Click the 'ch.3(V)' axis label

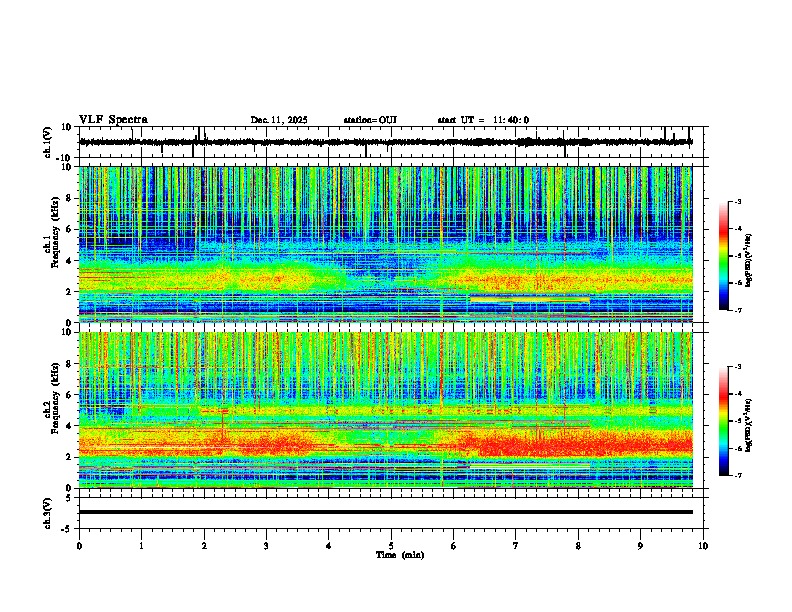coord(48,513)
